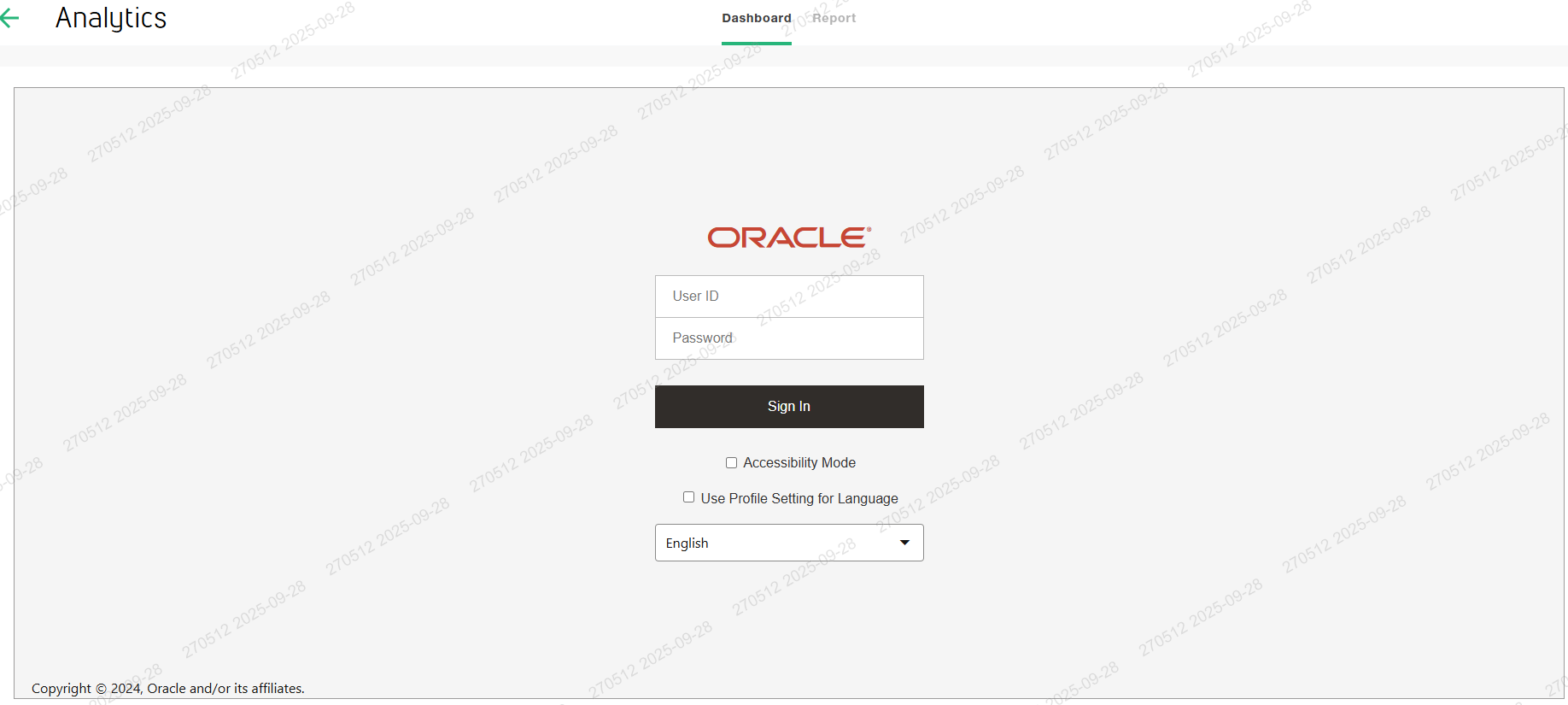Click the Oracle copyright notice text
Viewport: 1568px width, 705px height.
pyautogui.click(x=168, y=689)
